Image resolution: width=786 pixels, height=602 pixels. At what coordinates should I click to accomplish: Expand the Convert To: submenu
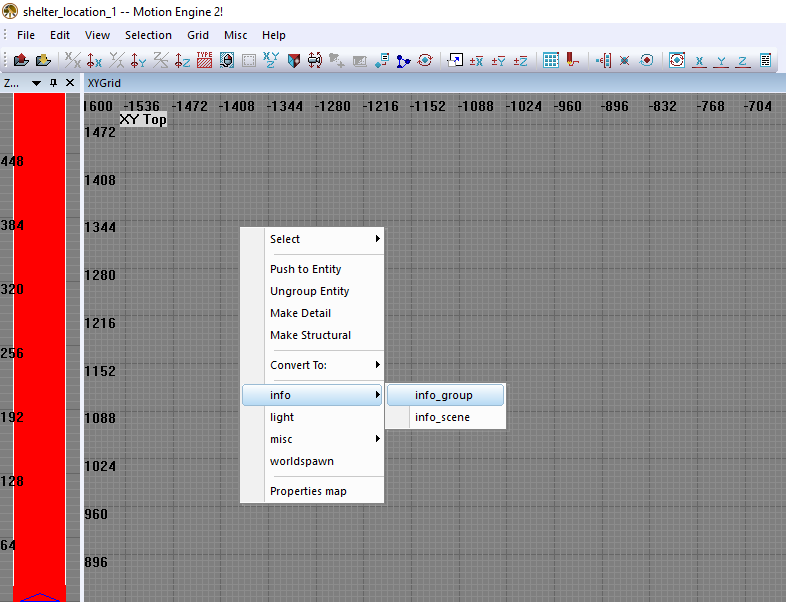click(312, 365)
